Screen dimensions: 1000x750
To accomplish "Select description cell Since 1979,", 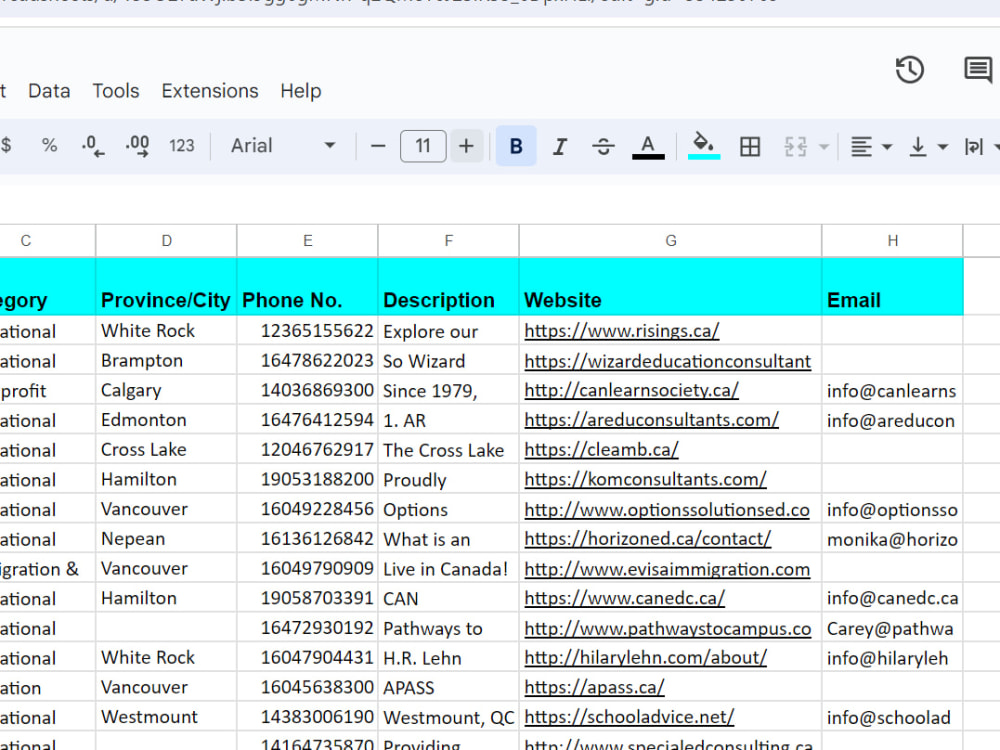I will 448,390.
